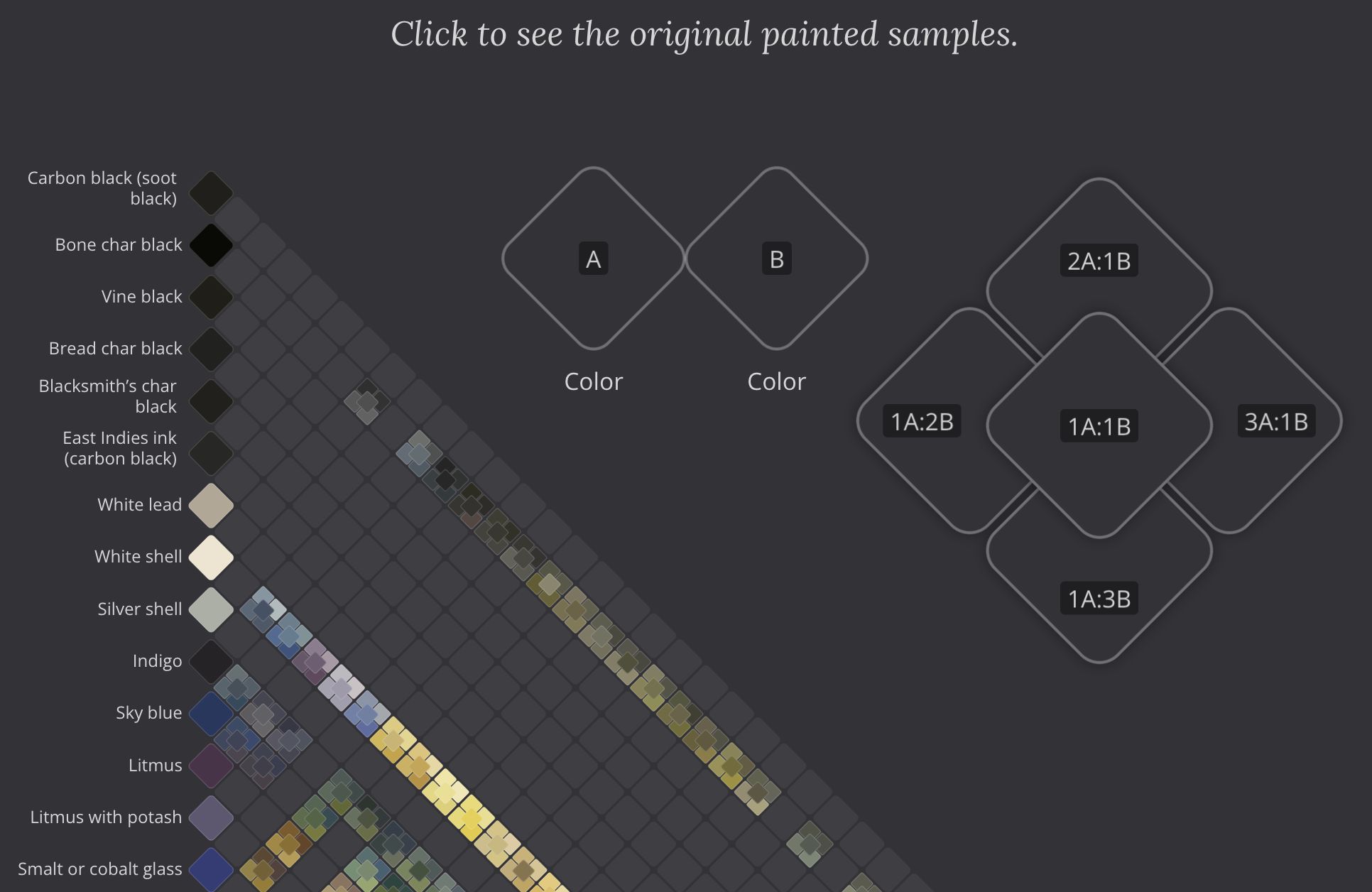Viewport: 1372px width, 892px height.
Task: Select the Silver shell diamond swatch
Action: point(211,609)
